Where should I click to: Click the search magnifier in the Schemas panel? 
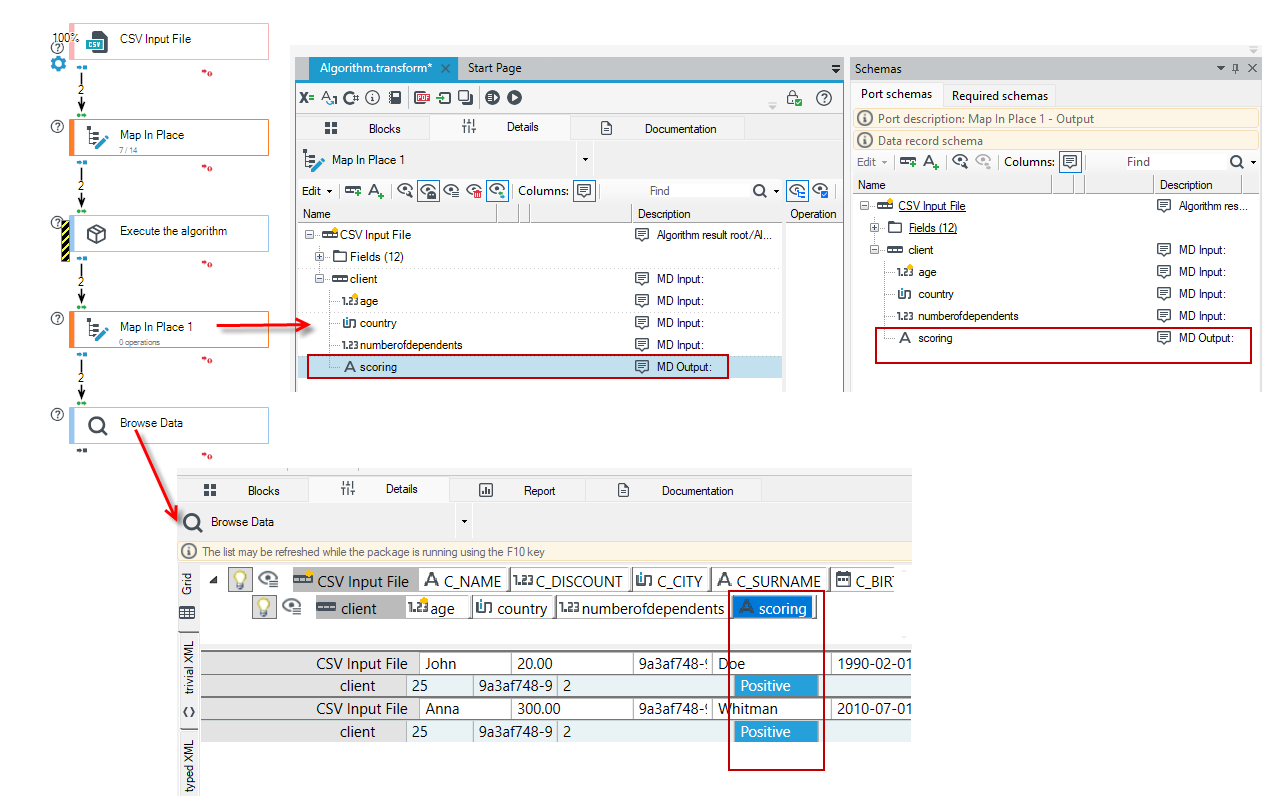1237,161
